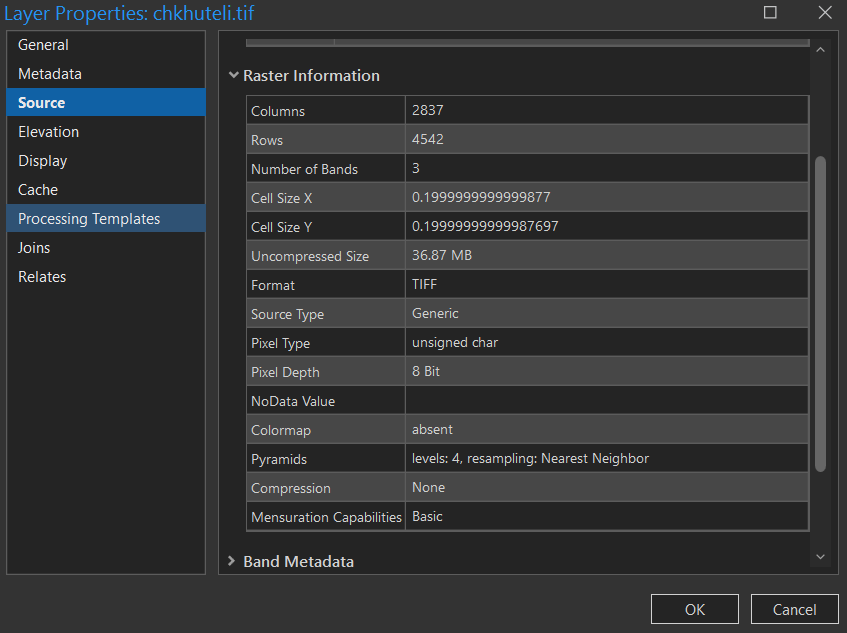The height and width of the screenshot is (633, 847).
Task: Click the OK button
Action: point(695,609)
